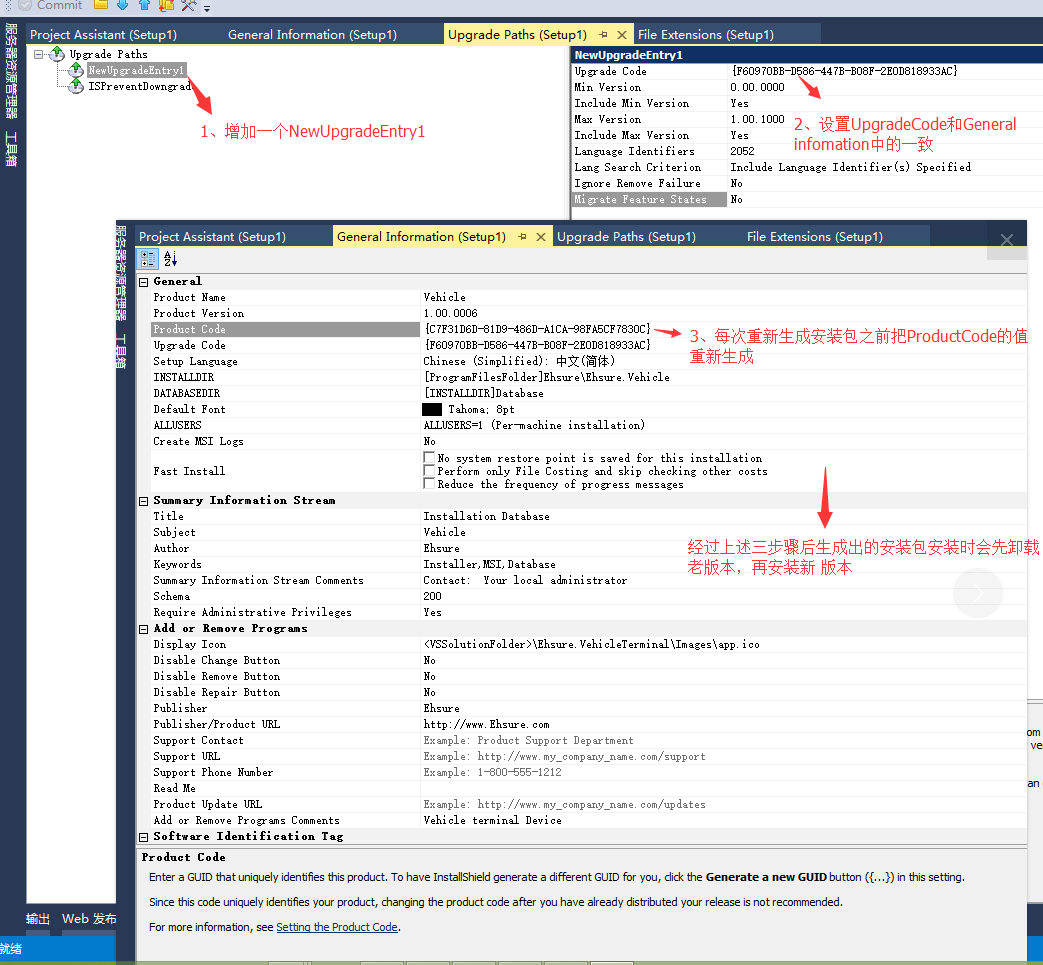Select ISPreventDowngrade in the tree
The height and width of the screenshot is (965, 1043).
click(140, 86)
